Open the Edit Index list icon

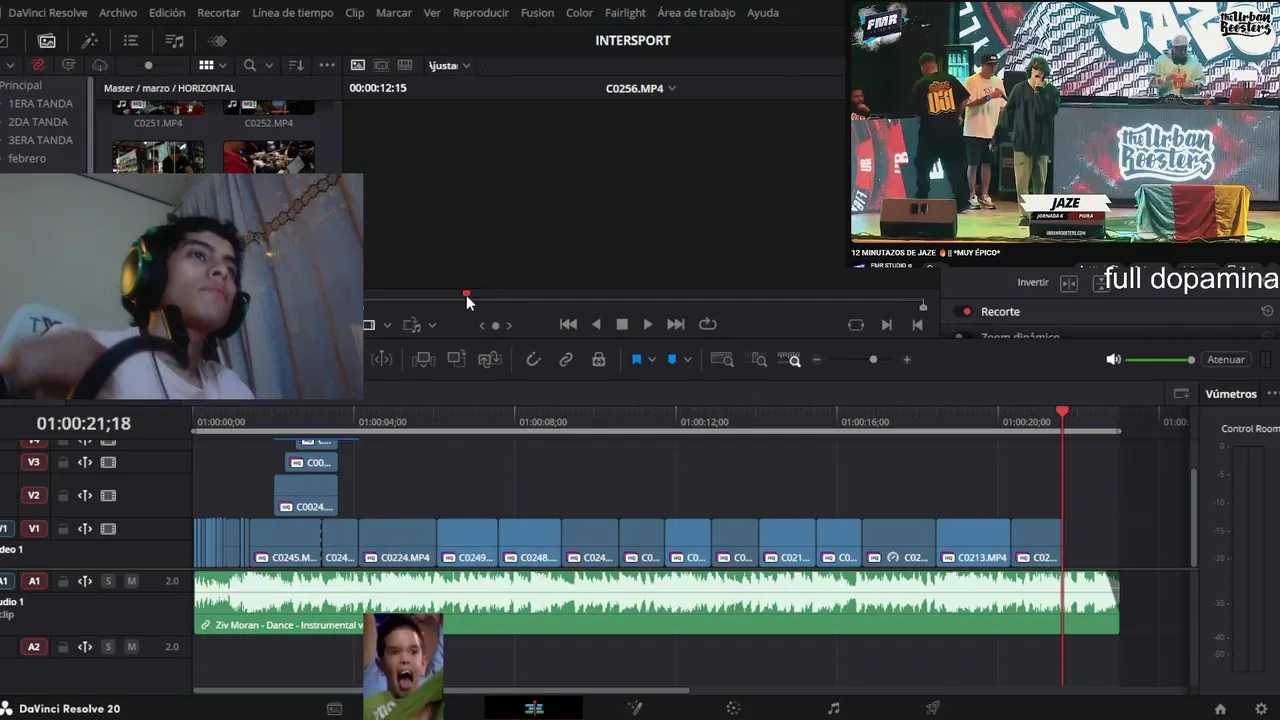click(131, 41)
